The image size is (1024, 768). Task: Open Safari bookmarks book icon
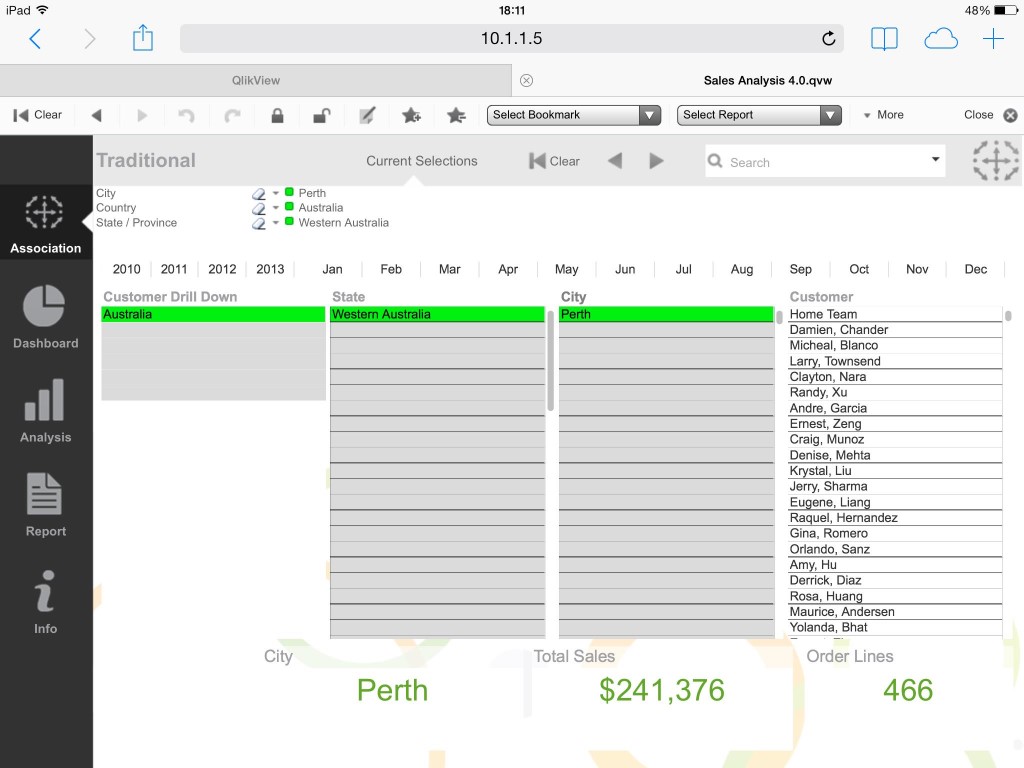[x=884, y=39]
